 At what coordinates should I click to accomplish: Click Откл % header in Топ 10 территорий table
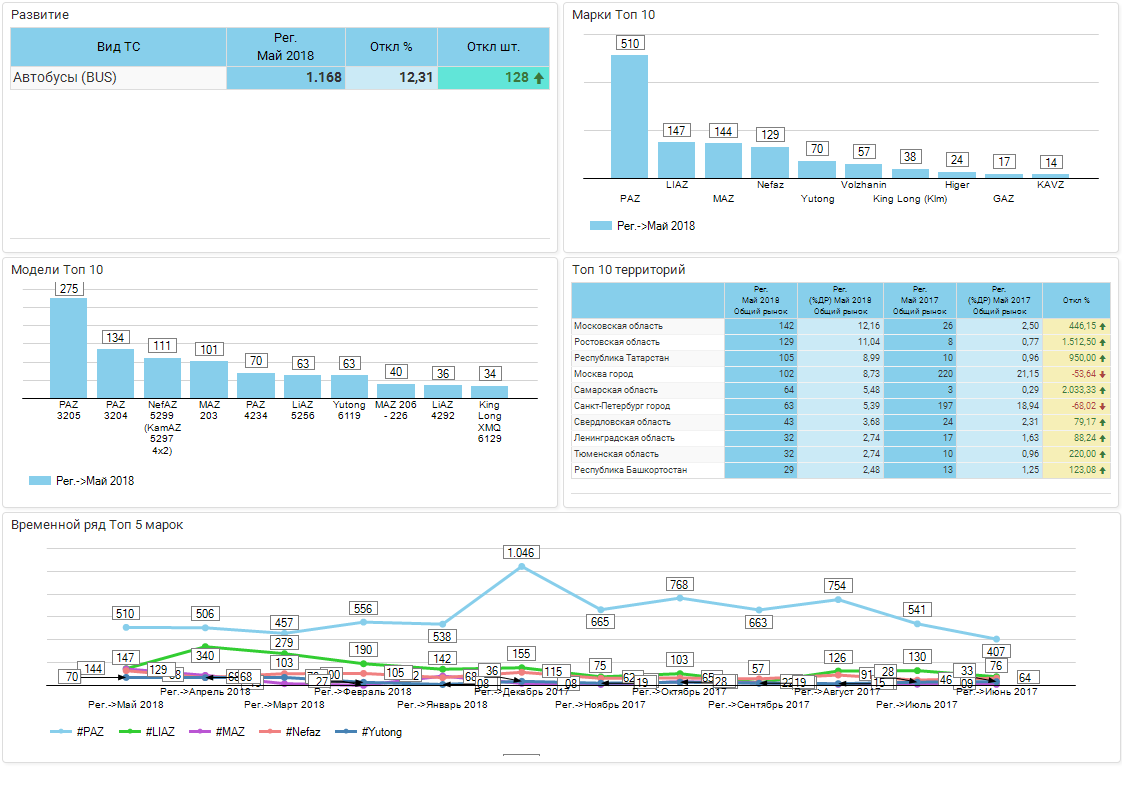click(x=1076, y=300)
